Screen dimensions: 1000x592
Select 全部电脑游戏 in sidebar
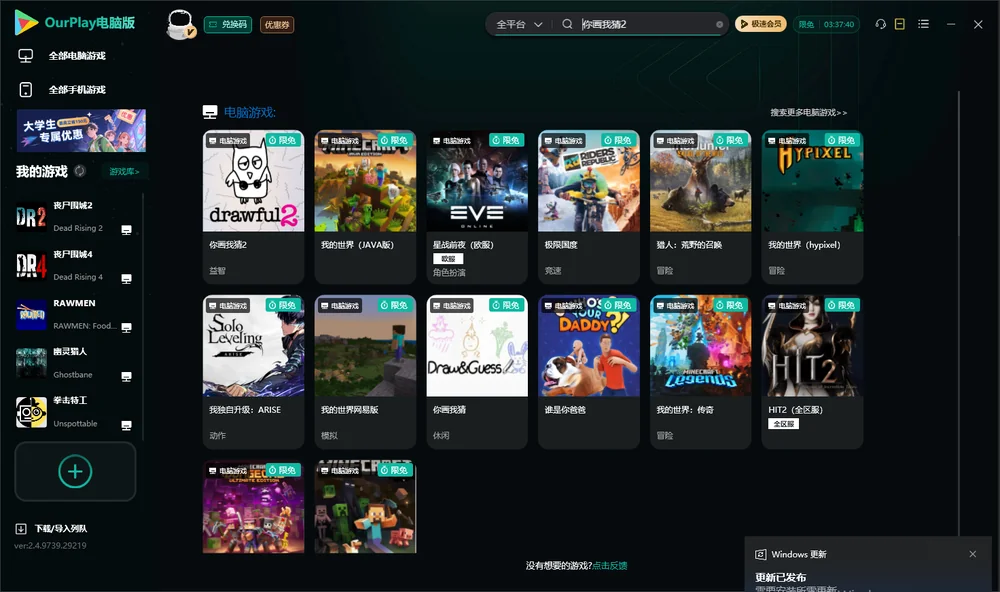[x=77, y=56]
